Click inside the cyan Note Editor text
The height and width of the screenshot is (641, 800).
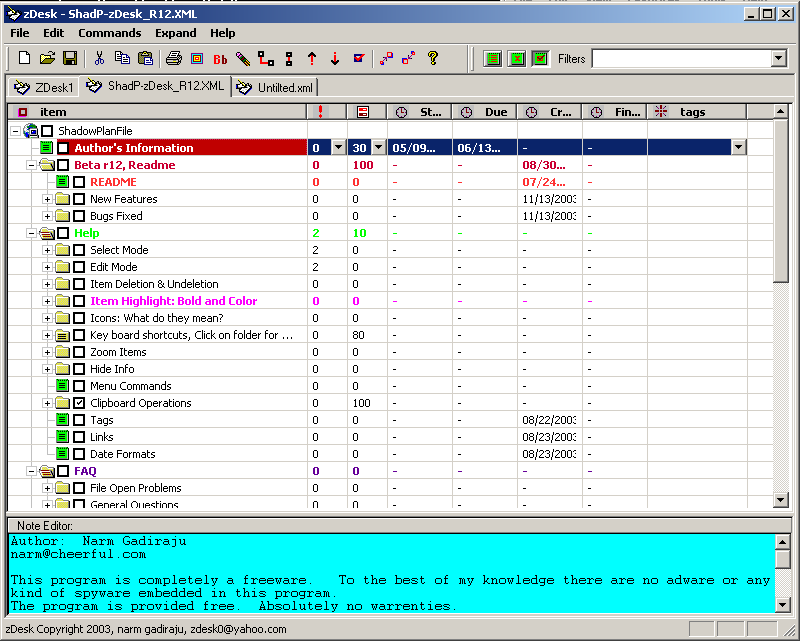tap(391, 573)
